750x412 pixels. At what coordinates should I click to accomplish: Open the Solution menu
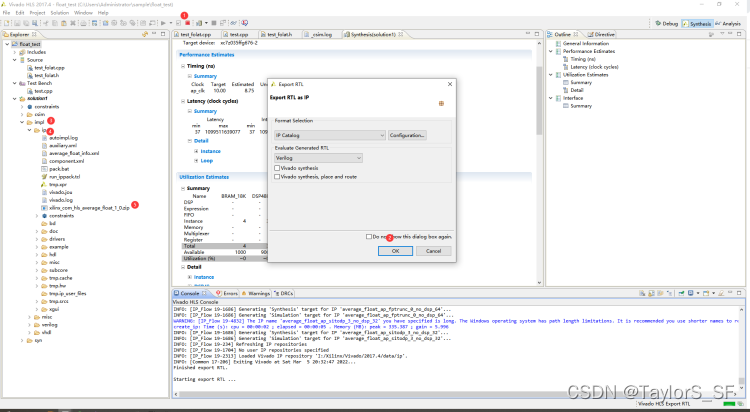pos(60,13)
